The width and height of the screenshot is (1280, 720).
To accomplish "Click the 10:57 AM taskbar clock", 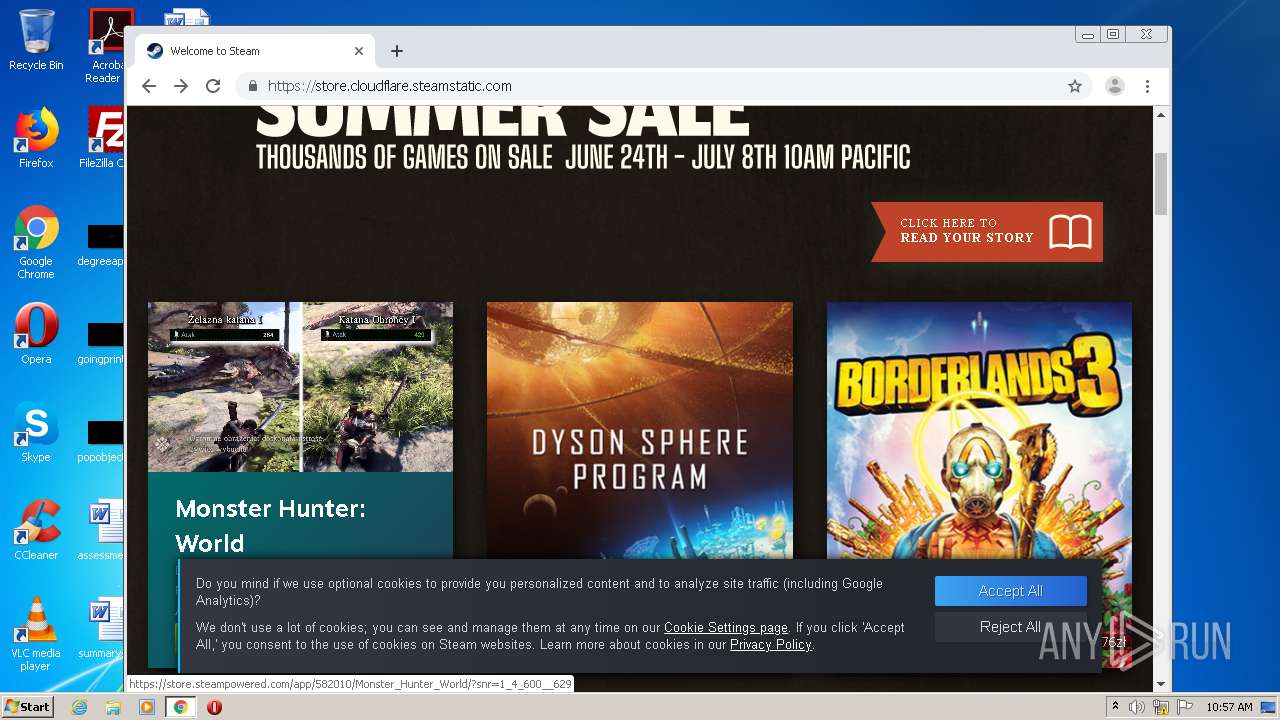I will pyautogui.click(x=1229, y=707).
